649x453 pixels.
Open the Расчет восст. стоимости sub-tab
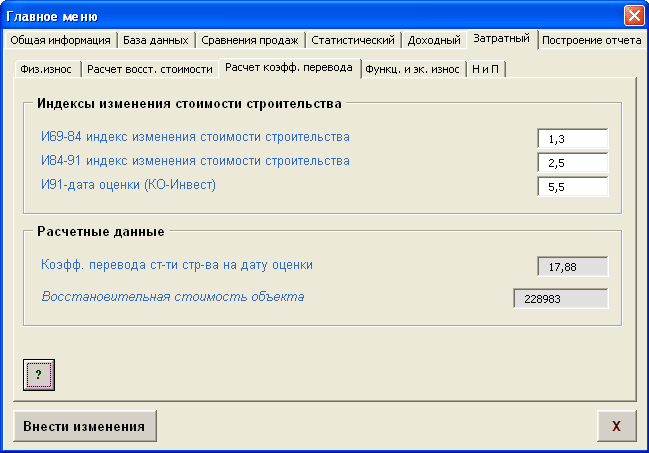150,69
